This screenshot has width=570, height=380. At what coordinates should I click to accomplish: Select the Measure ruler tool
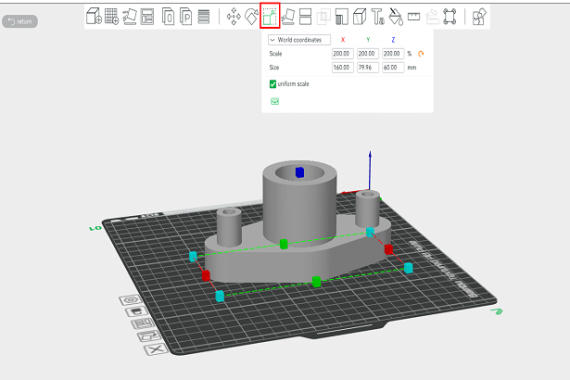point(414,16)
